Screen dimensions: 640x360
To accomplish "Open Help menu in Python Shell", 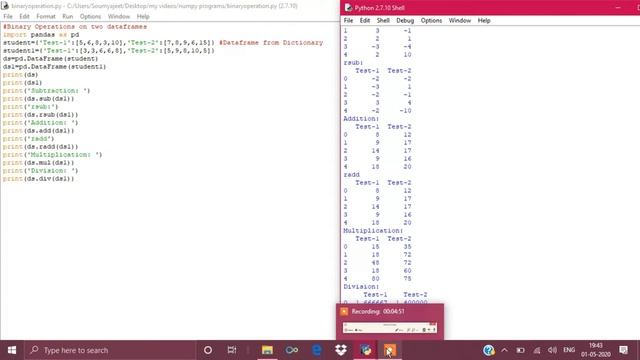I will coord(484,20).
